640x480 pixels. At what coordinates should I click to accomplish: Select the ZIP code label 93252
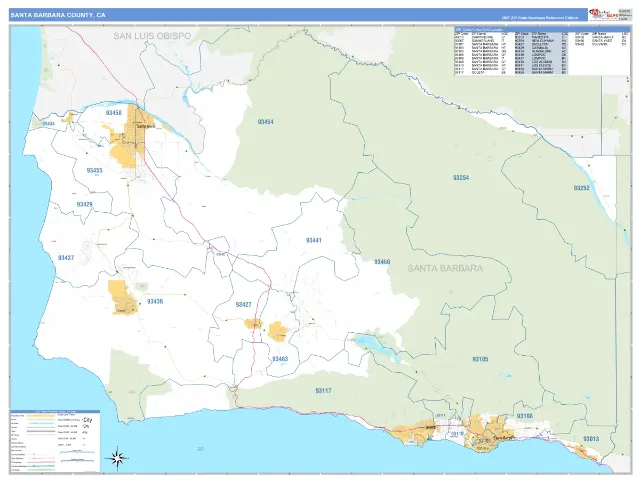coord(581,188)
